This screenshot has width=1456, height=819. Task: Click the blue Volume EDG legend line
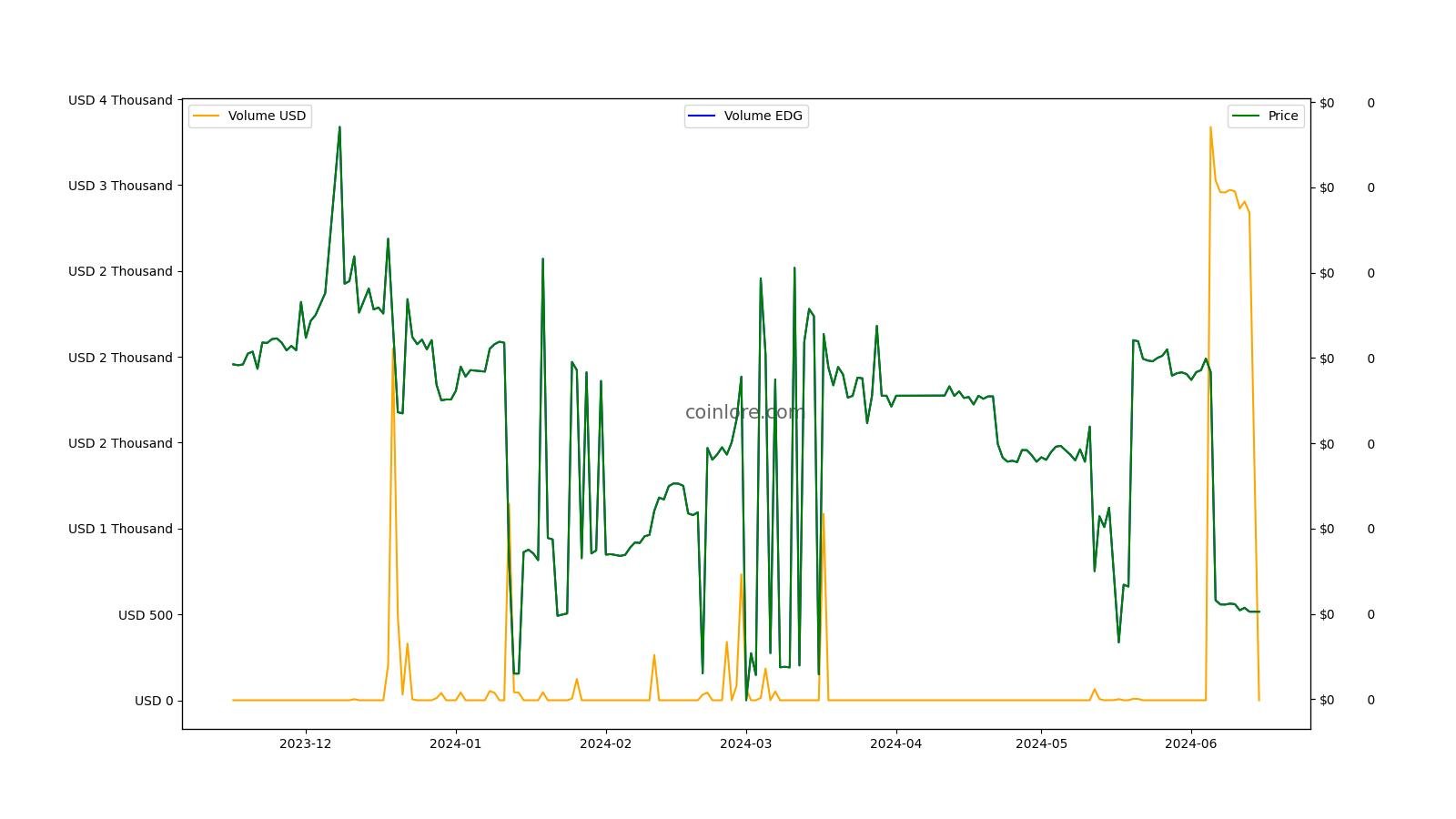click(703, 116)
